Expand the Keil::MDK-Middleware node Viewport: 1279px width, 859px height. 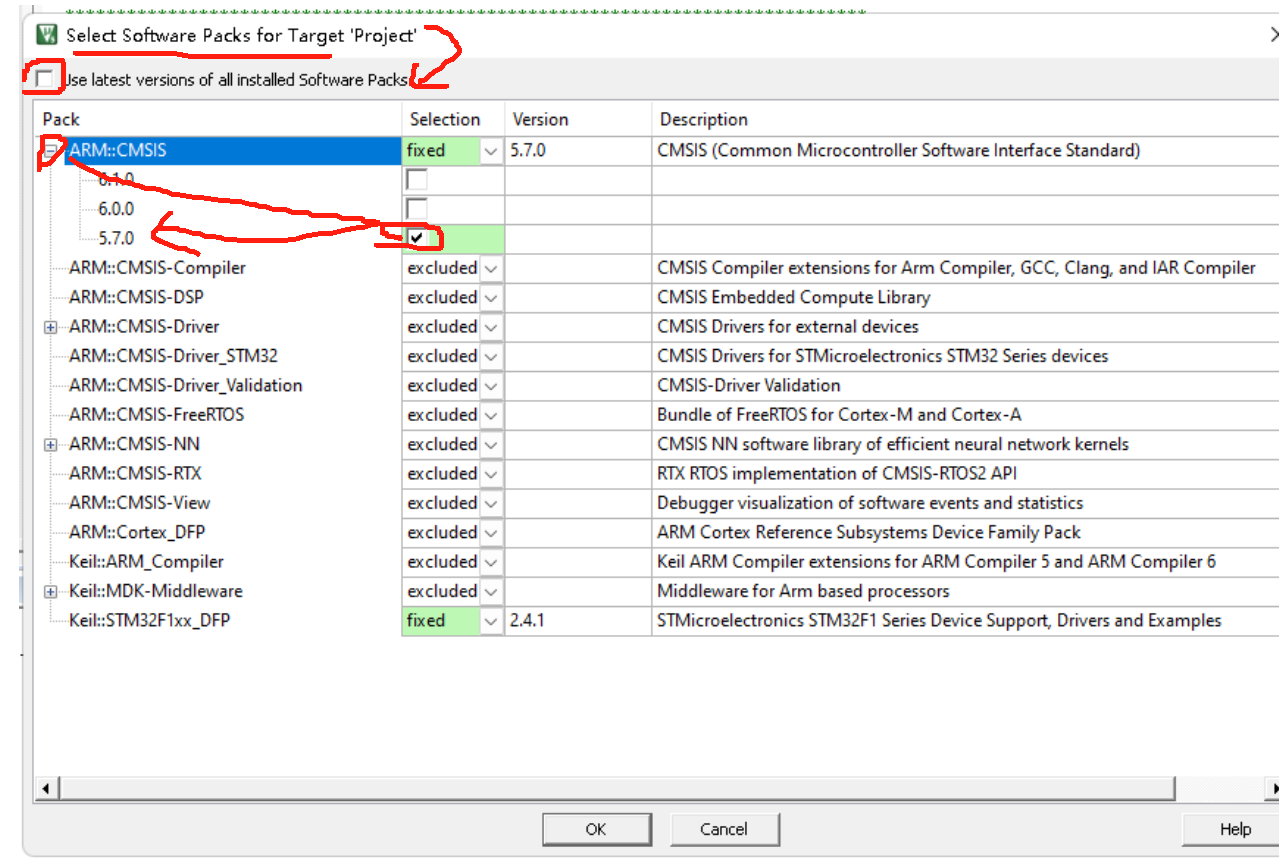click(50, 591)
